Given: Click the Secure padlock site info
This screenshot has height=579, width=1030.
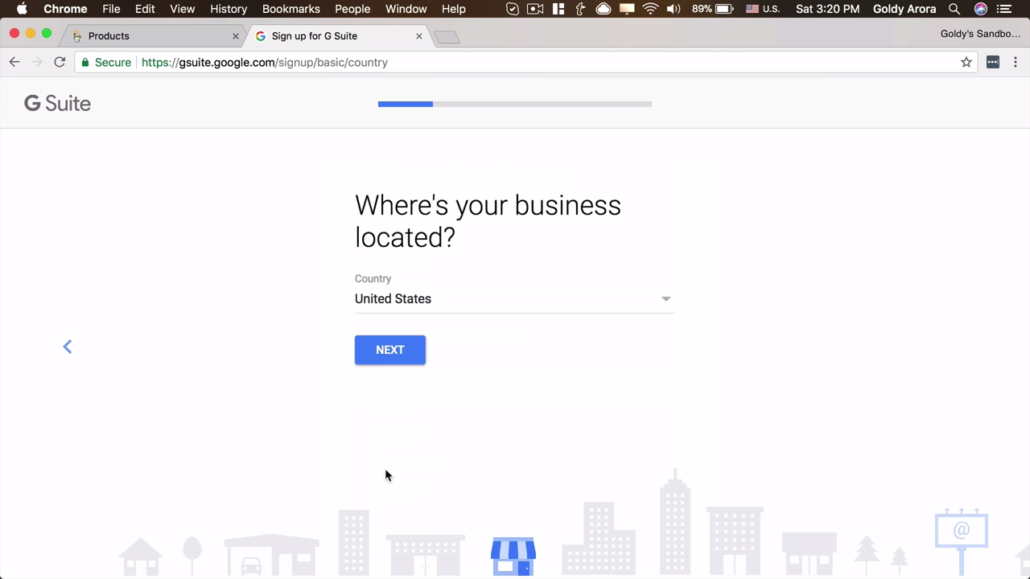Looking at the screenshot, I should 106,62.
